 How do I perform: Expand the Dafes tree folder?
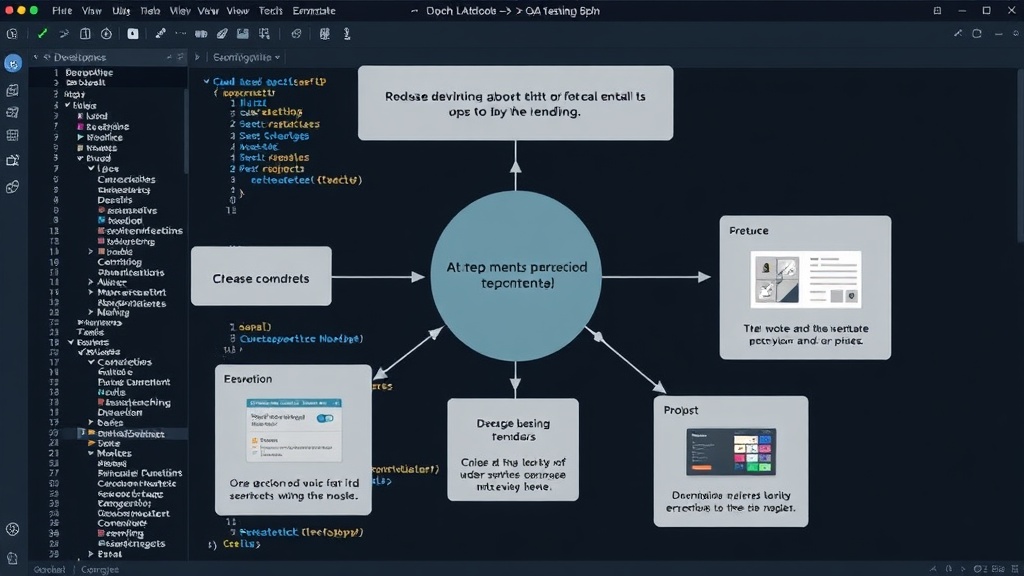[91, 423]
